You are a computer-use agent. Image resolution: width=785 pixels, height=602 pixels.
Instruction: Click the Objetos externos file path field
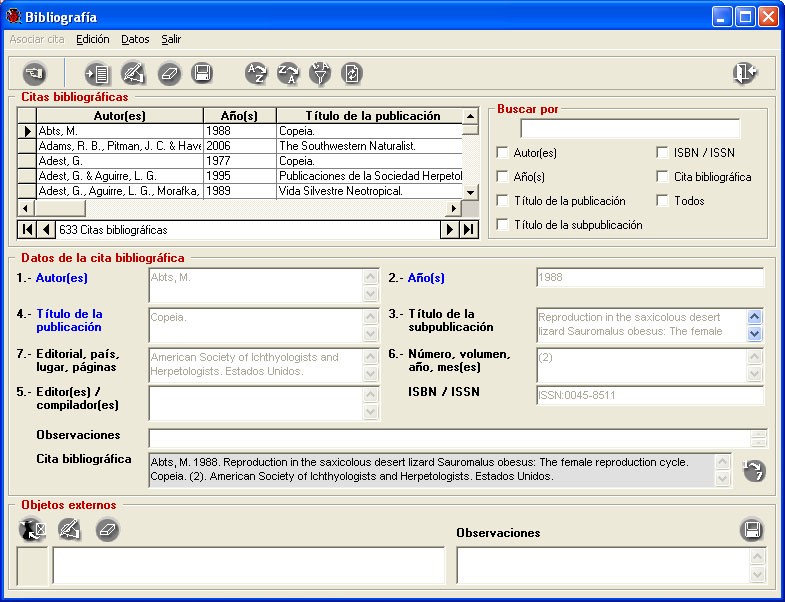[249, 565]
